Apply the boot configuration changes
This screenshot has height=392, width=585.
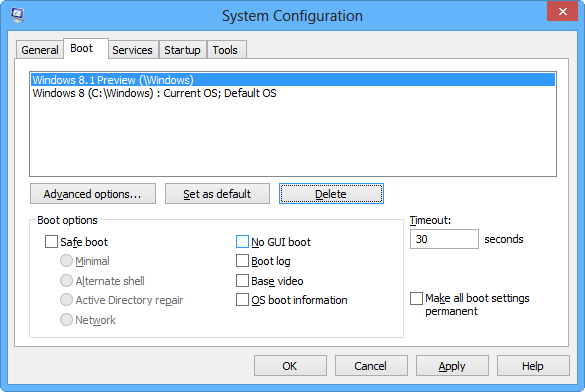click(x=452, y=366)
